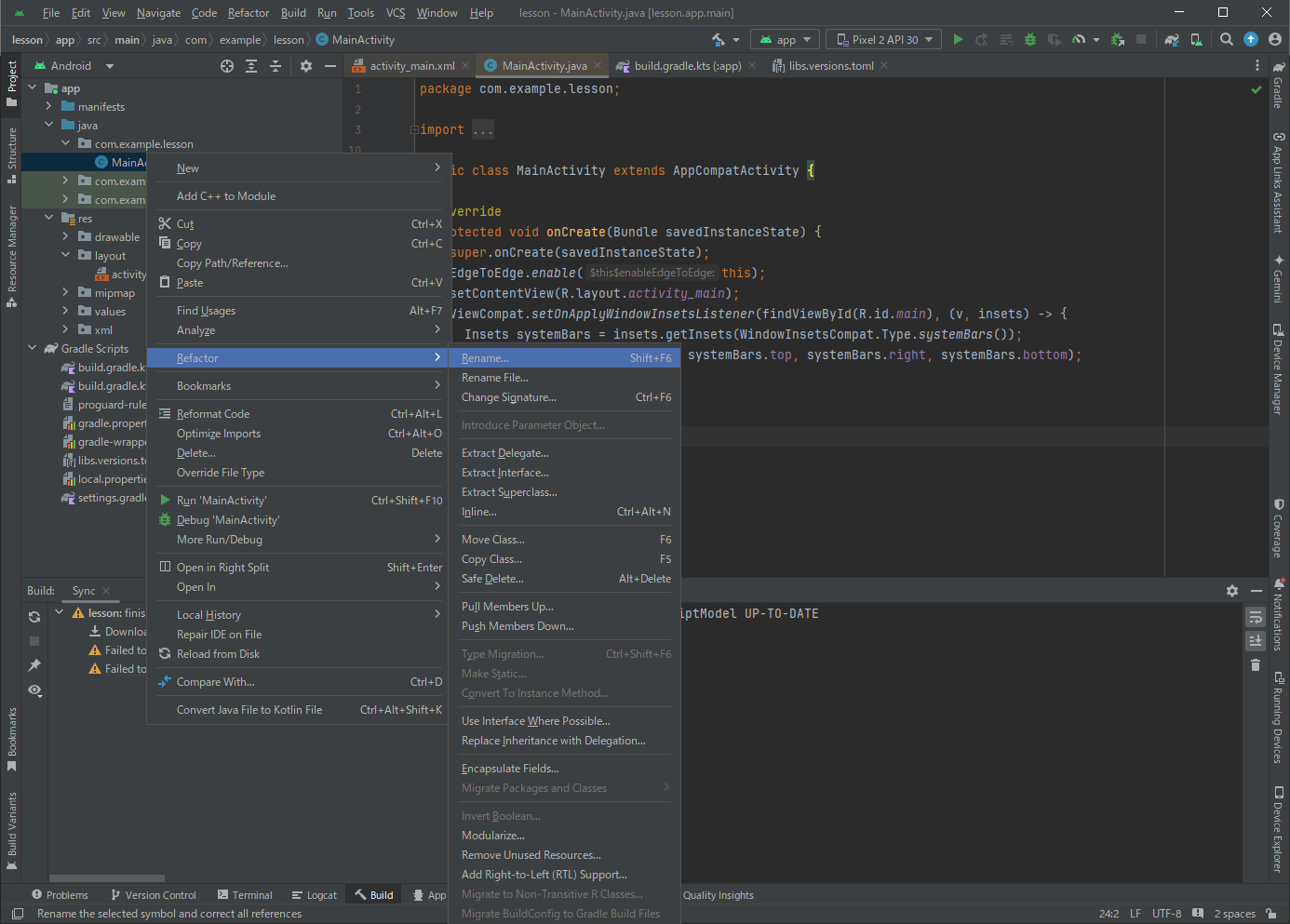Click the pin tab icon in Build panel
This screenshot has width=1290, height=924.
pos(34,665)
